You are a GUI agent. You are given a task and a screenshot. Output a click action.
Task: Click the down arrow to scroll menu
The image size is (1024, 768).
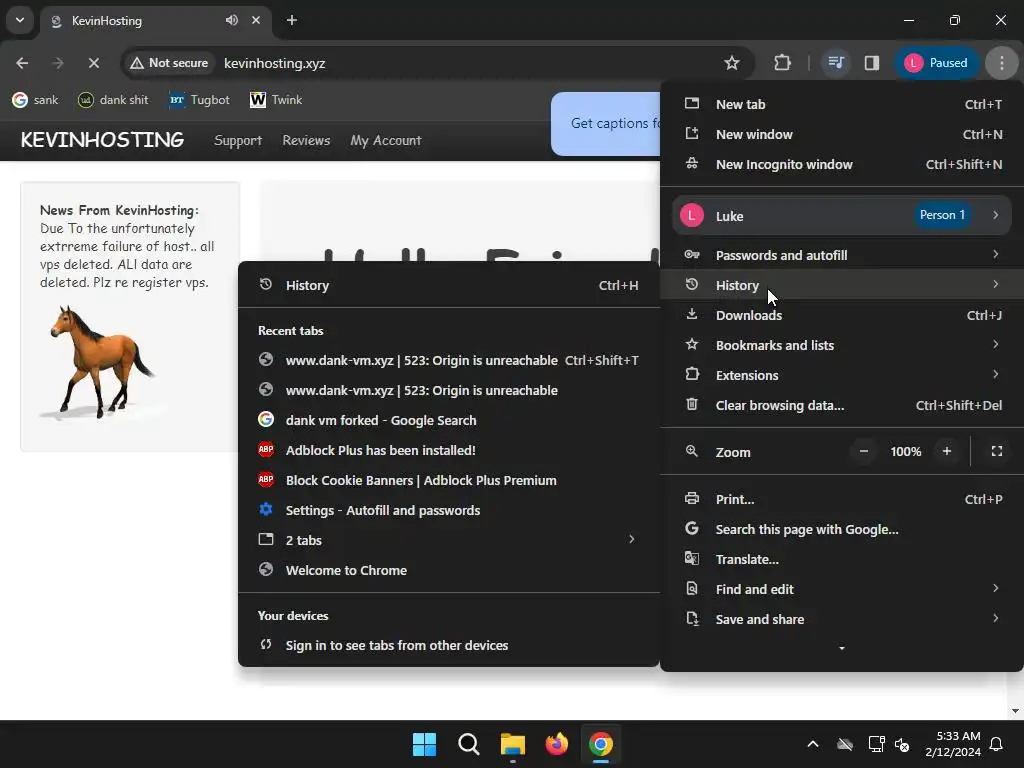point(842,648)
